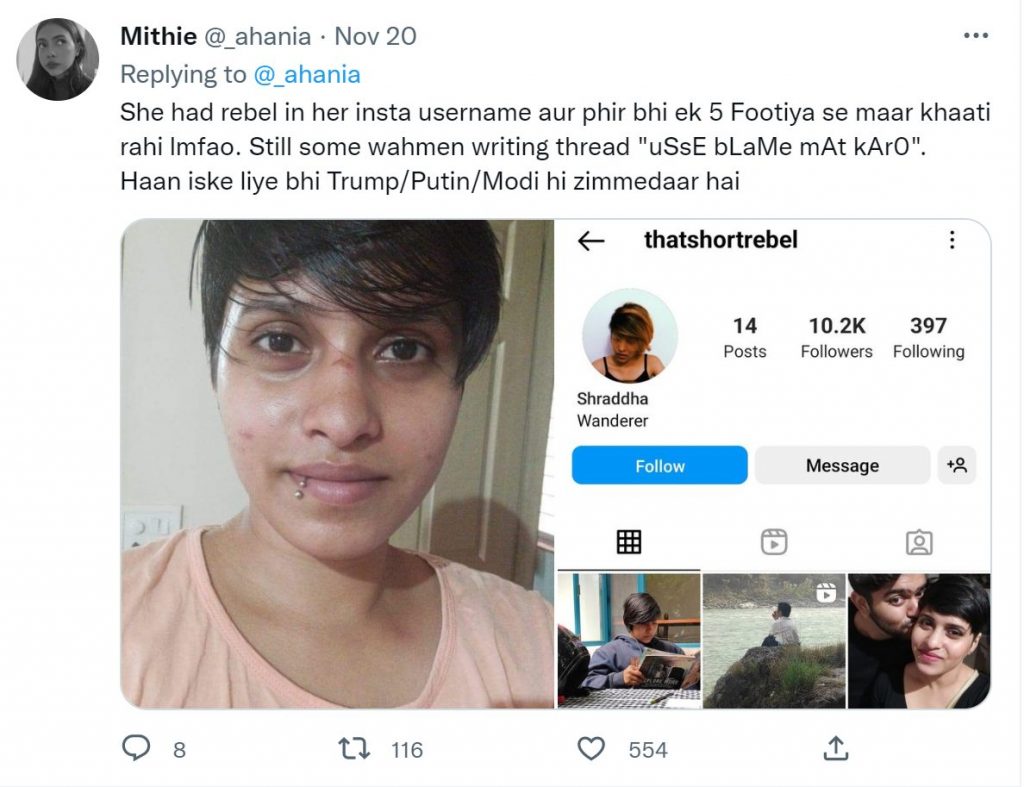This screenshot has width=1024, height=787.
Task: Click the back arrow beside thatshortrebel
Action: pyautogui.click(x=591, y=241)
